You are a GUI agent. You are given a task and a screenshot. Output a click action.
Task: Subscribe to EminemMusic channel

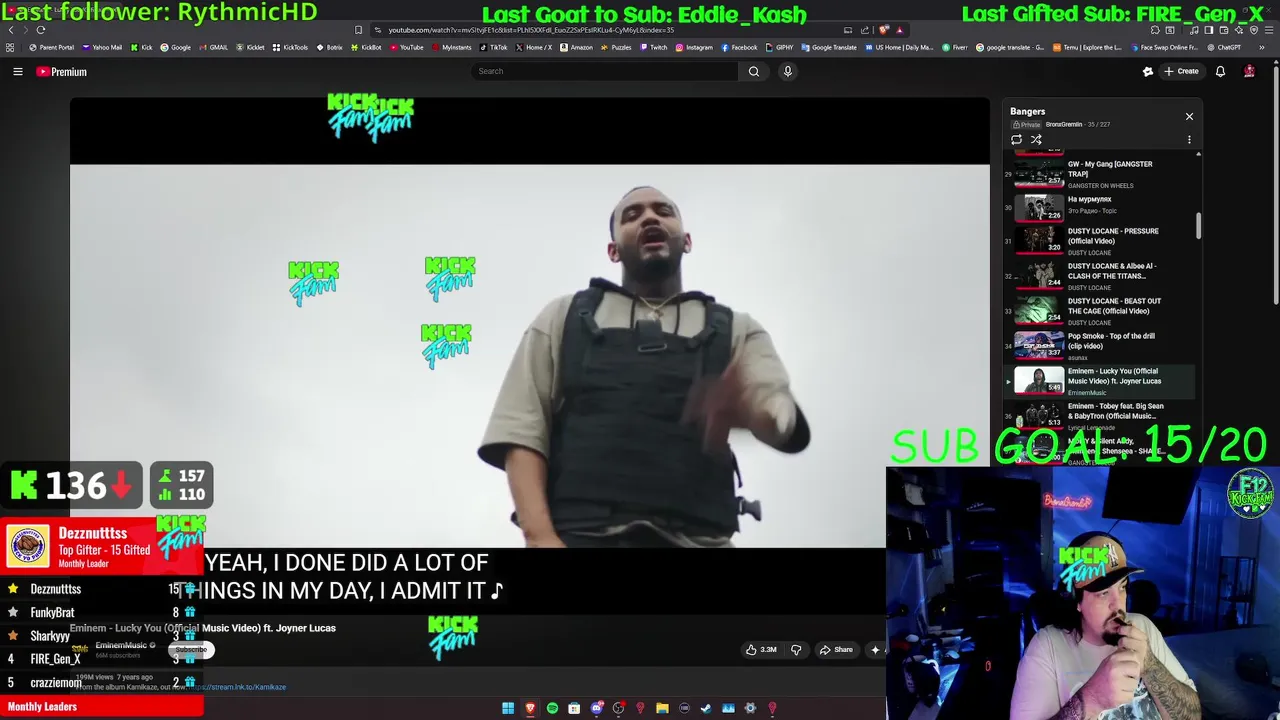(191, 650)
